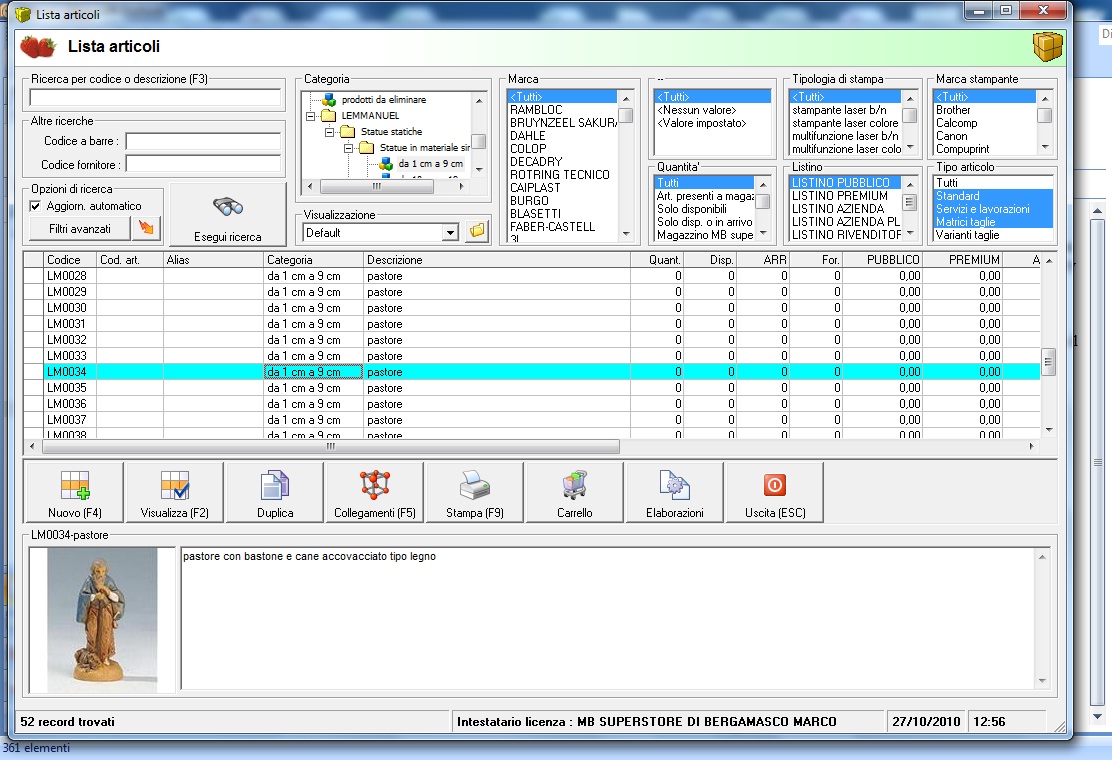This screenshot has width=1112, height=760.
Task: Select '<Nessun valore>' in the -- list
Action: (712, 110)
